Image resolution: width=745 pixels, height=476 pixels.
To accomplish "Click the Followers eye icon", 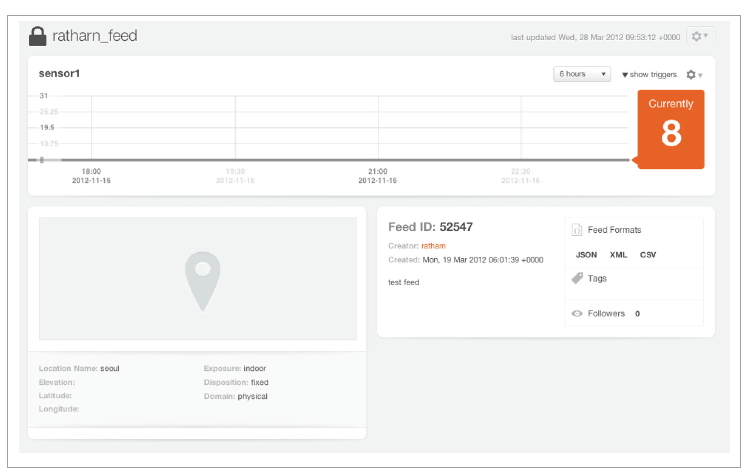I will point(577,314).
